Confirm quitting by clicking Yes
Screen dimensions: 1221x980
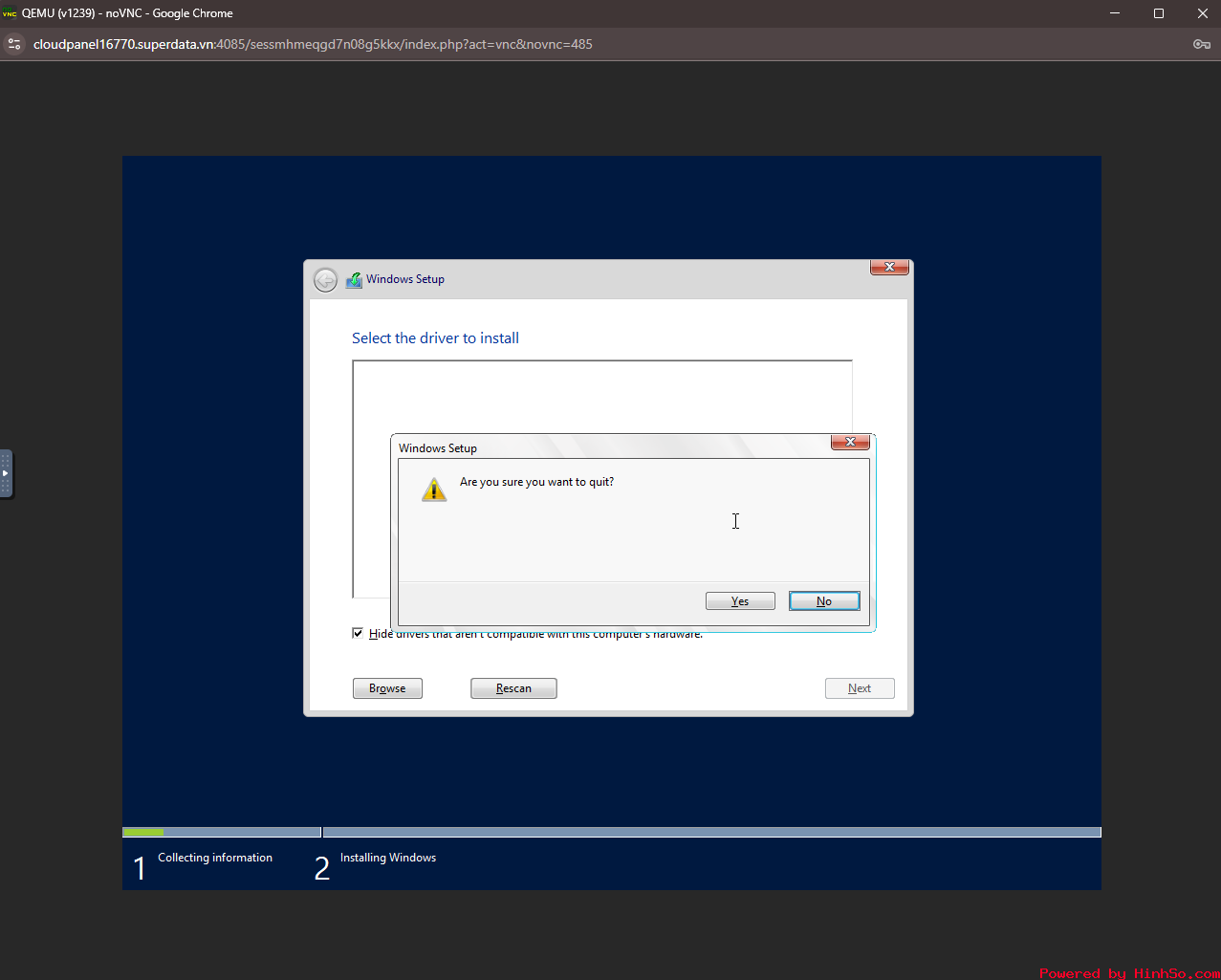pos(740,601)
